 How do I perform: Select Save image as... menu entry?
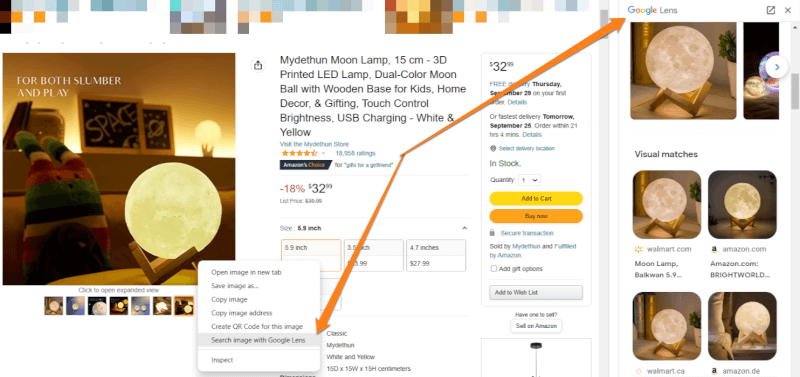pos(235,286)
